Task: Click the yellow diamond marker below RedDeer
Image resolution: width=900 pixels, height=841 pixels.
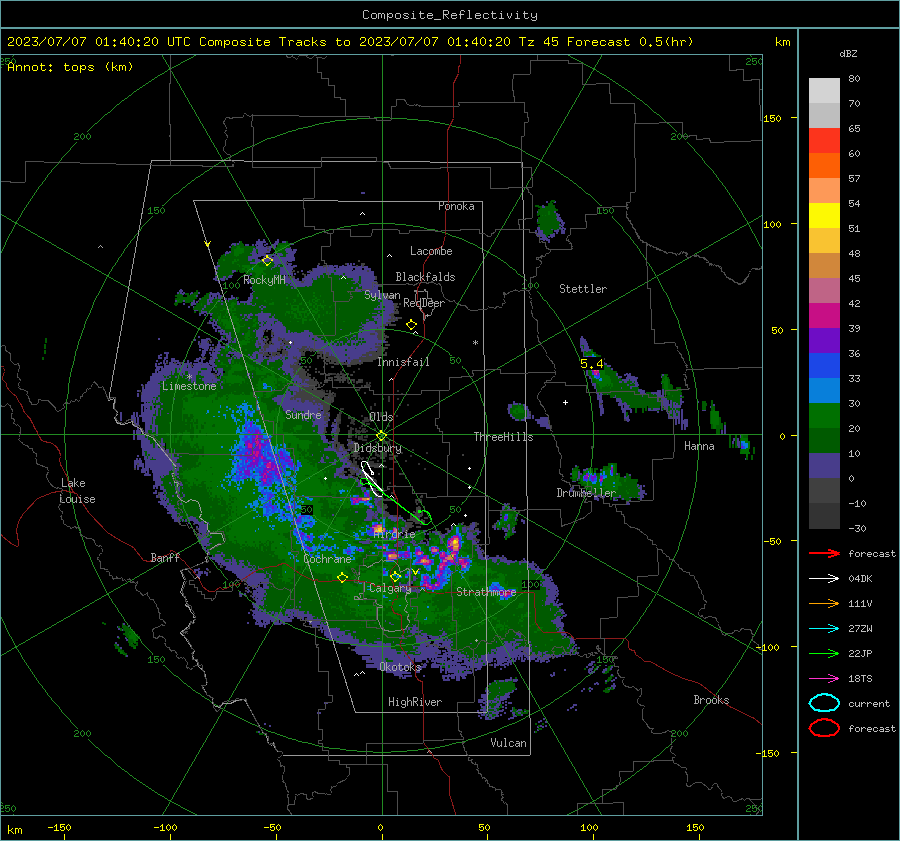Action: (x=411, y=325)
